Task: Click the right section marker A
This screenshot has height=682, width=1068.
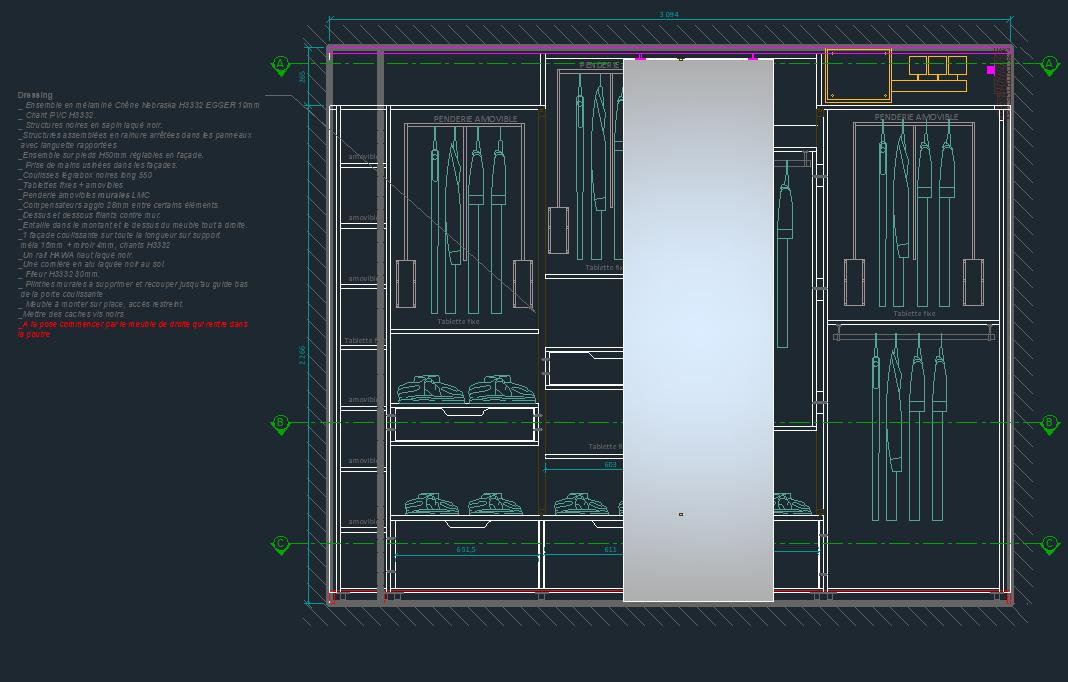Action: tap(1049, 65)
